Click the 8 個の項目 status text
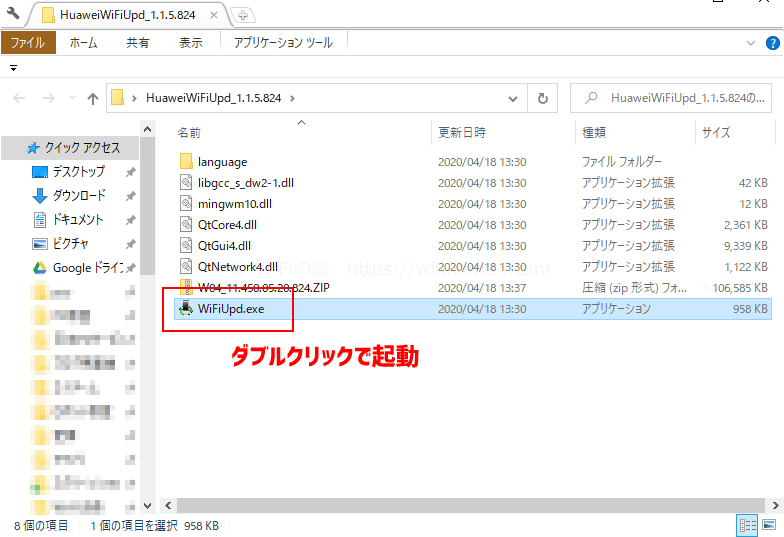Screen dimensions: 784x537 coord(41,526)
